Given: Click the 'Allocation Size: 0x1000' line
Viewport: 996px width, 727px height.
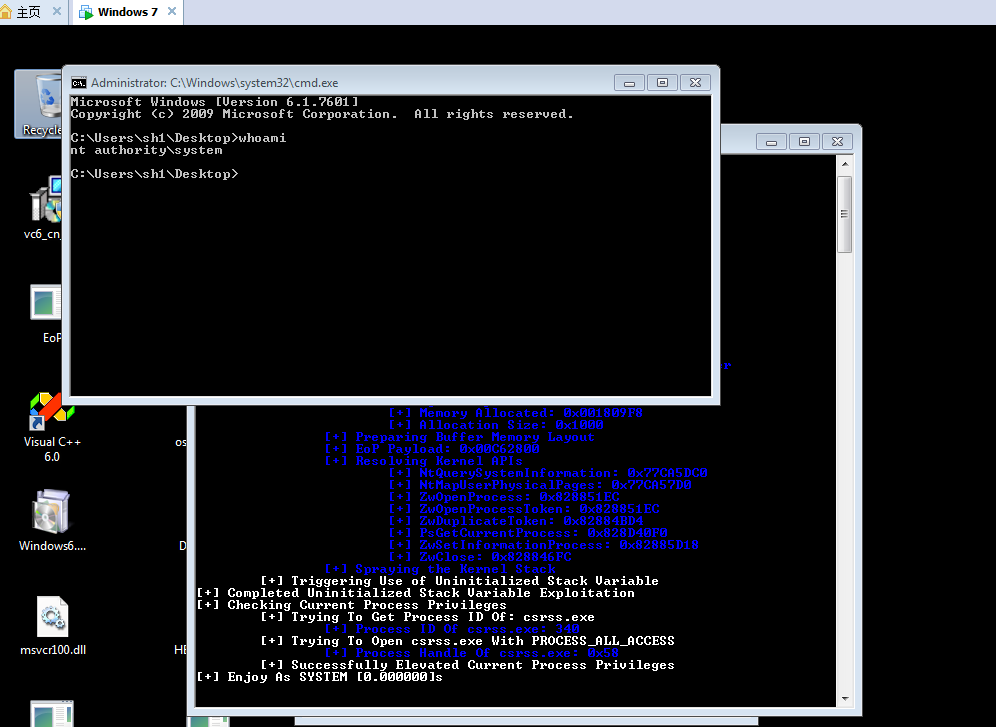Looking at the screenshot, I should point(496,425).
